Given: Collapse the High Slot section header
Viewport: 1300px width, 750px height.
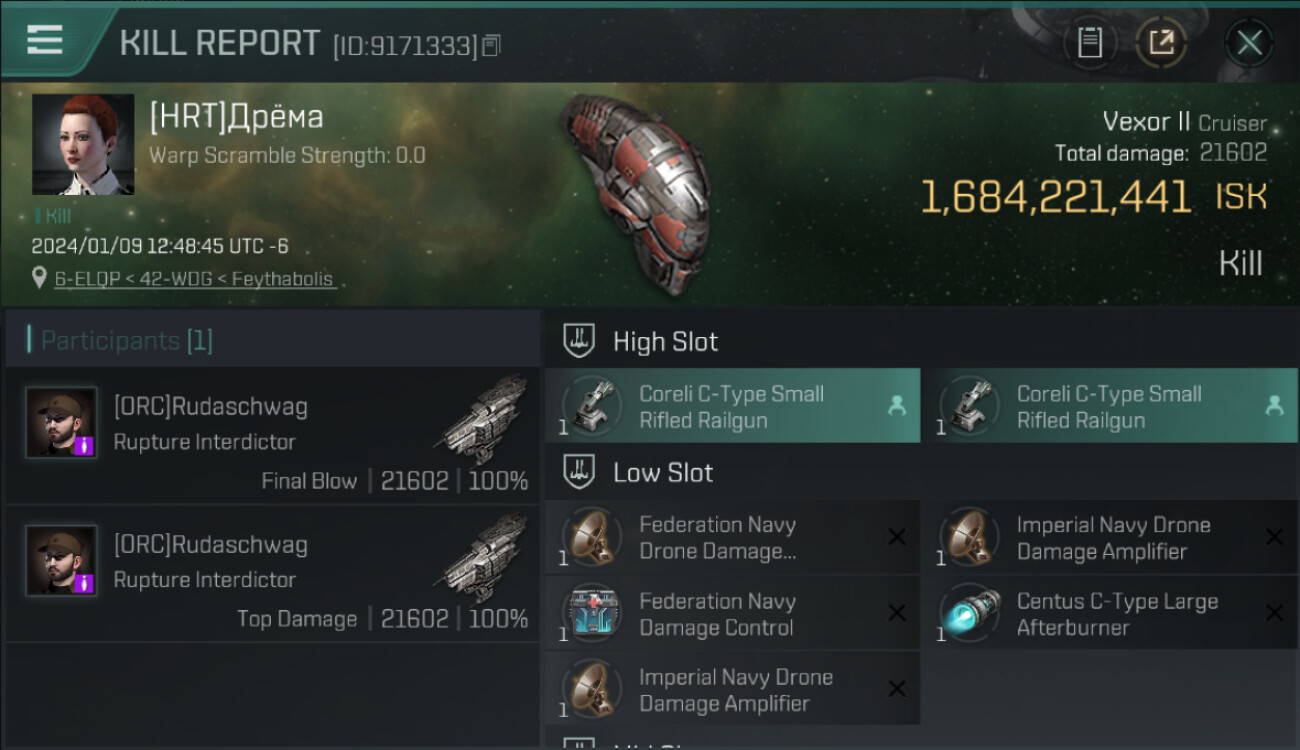Looking at the screenshot, I should (x=665, y=342).
